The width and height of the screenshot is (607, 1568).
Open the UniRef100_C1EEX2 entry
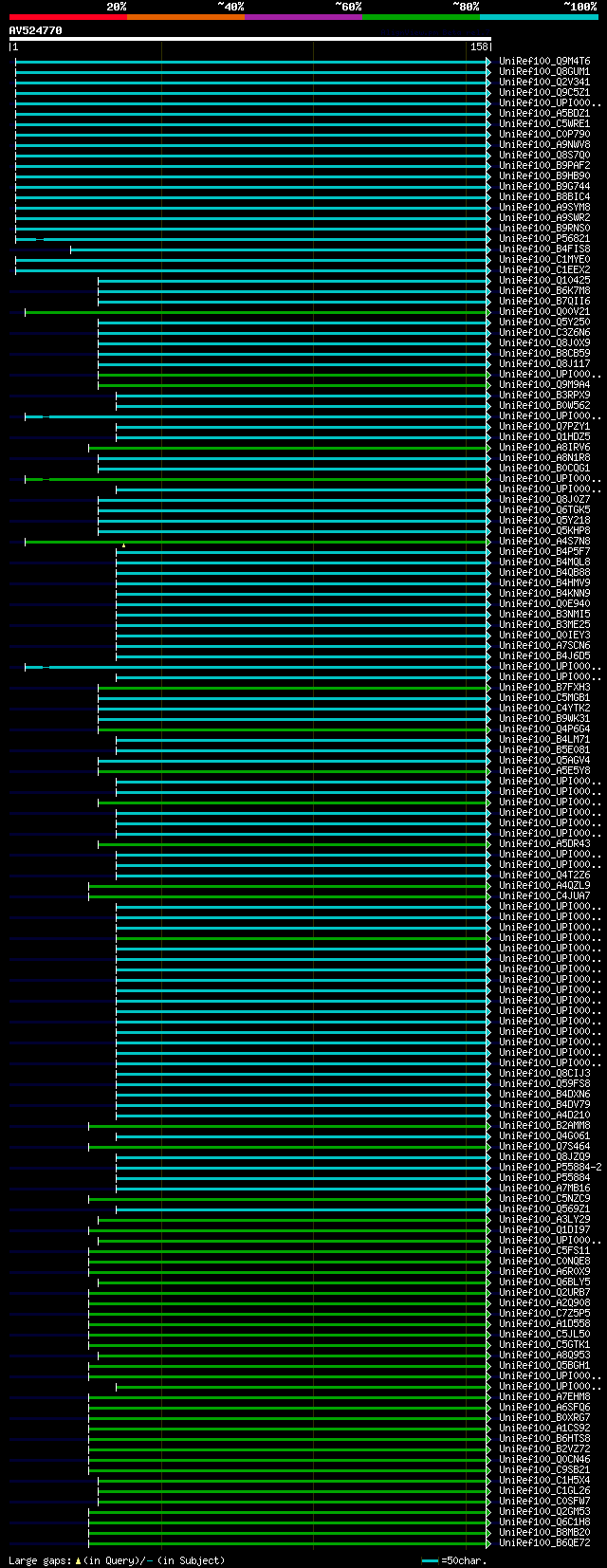[x=544, y=269]
